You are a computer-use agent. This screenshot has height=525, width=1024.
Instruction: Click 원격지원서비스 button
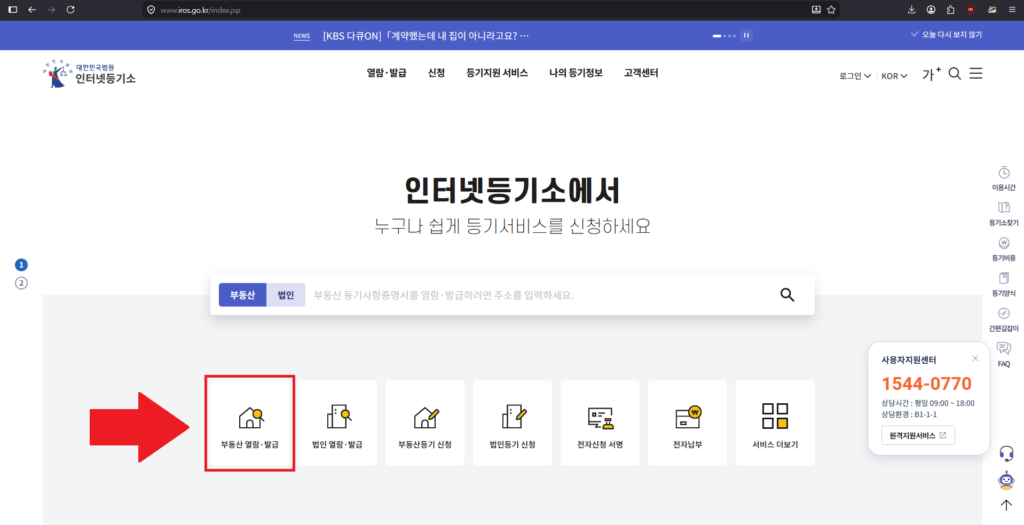[x=918, y=435]
